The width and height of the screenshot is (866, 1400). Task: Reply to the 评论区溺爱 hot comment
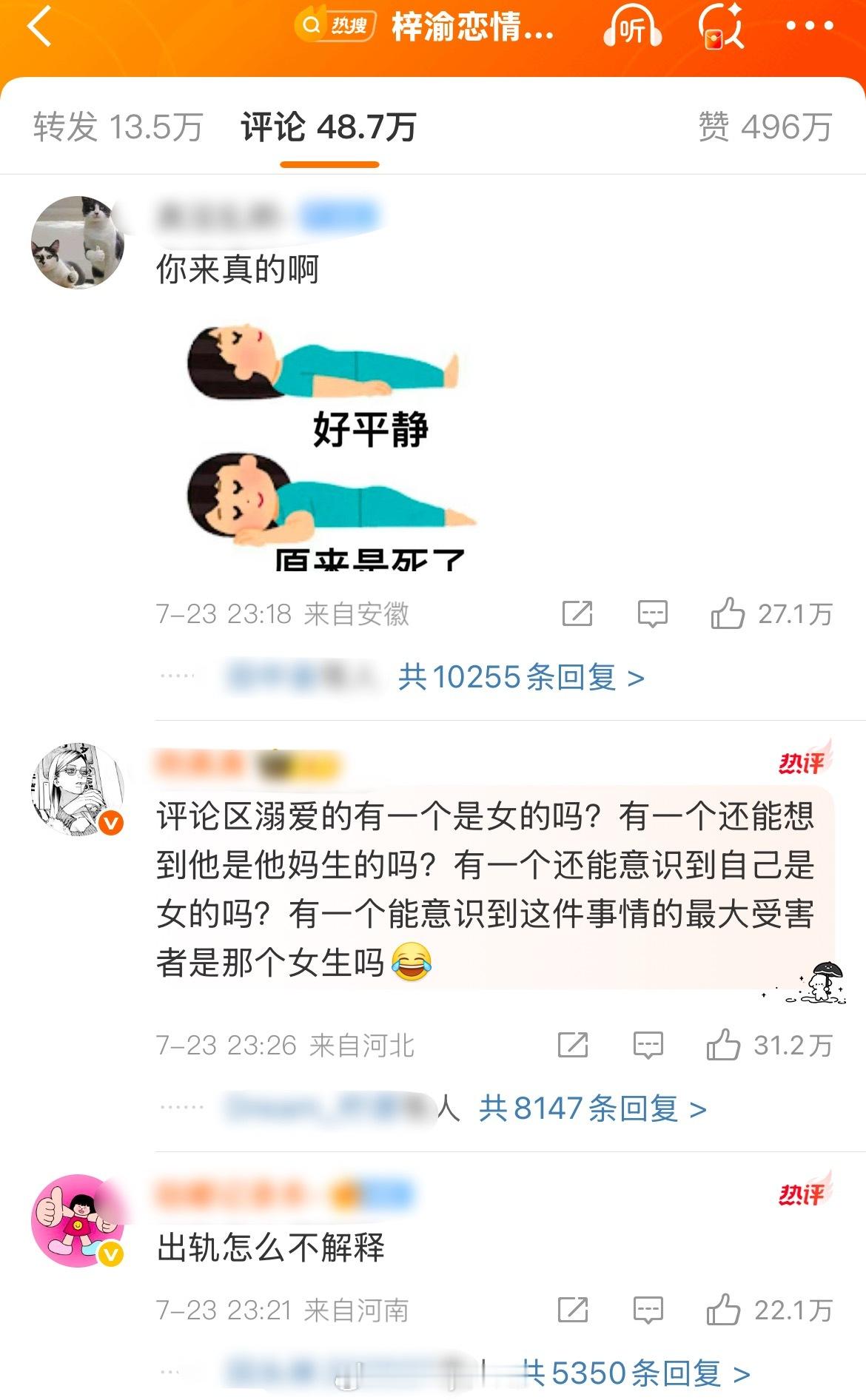point(648,1045)
